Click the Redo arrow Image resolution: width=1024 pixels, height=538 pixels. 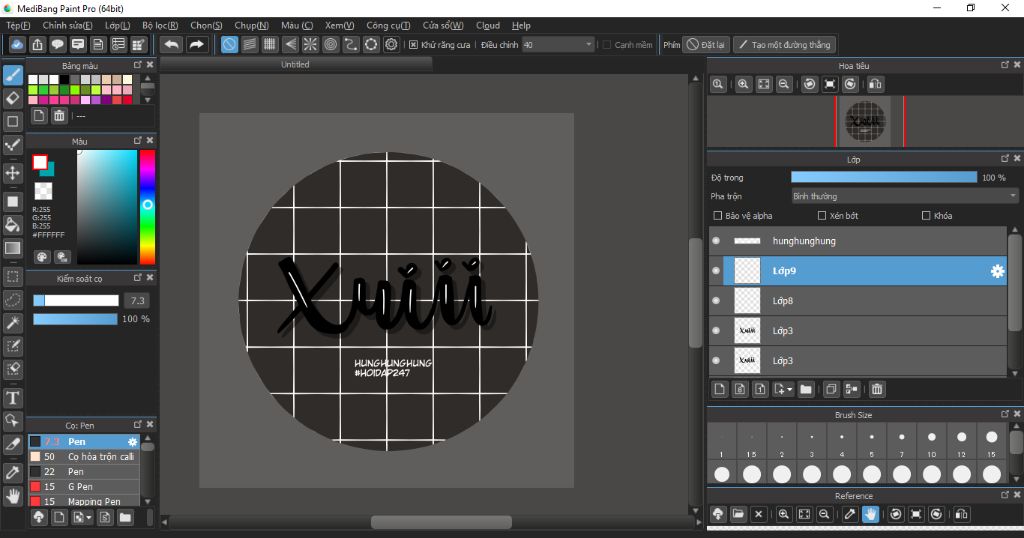196,44
